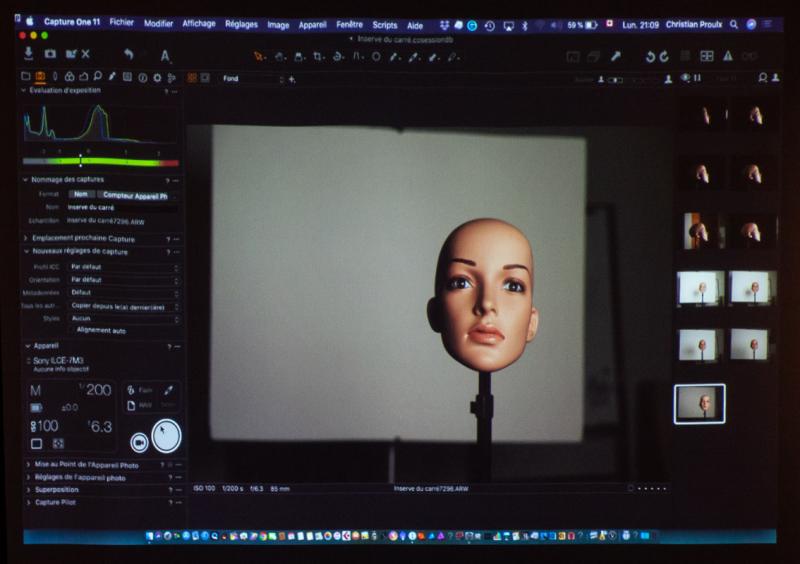Select the Crop tool in cursor toolbar
Screen dimensions: 800x564
[x=318, y=57]
